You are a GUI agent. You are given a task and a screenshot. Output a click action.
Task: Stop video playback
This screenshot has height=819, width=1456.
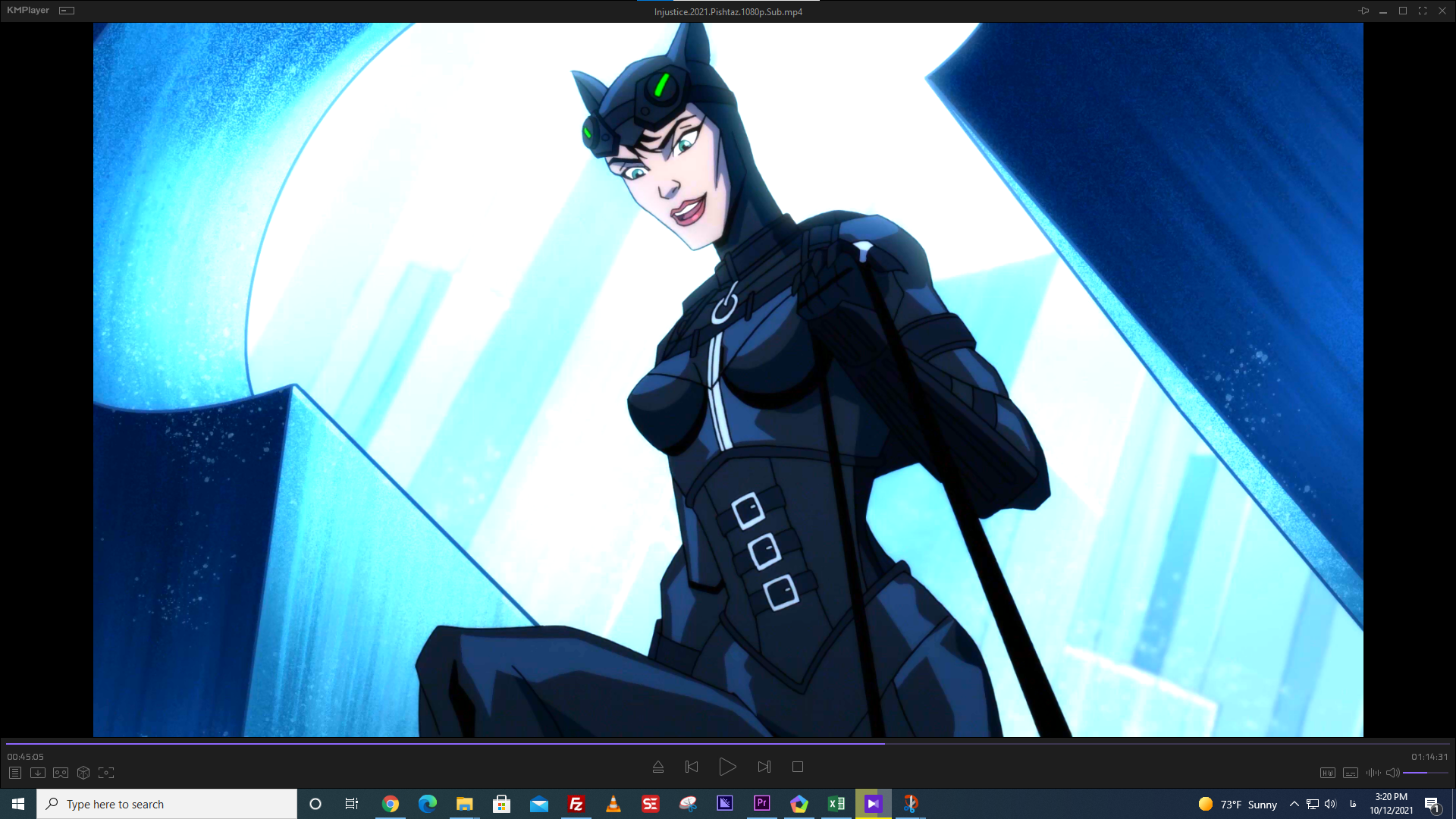tap(798, 767)
